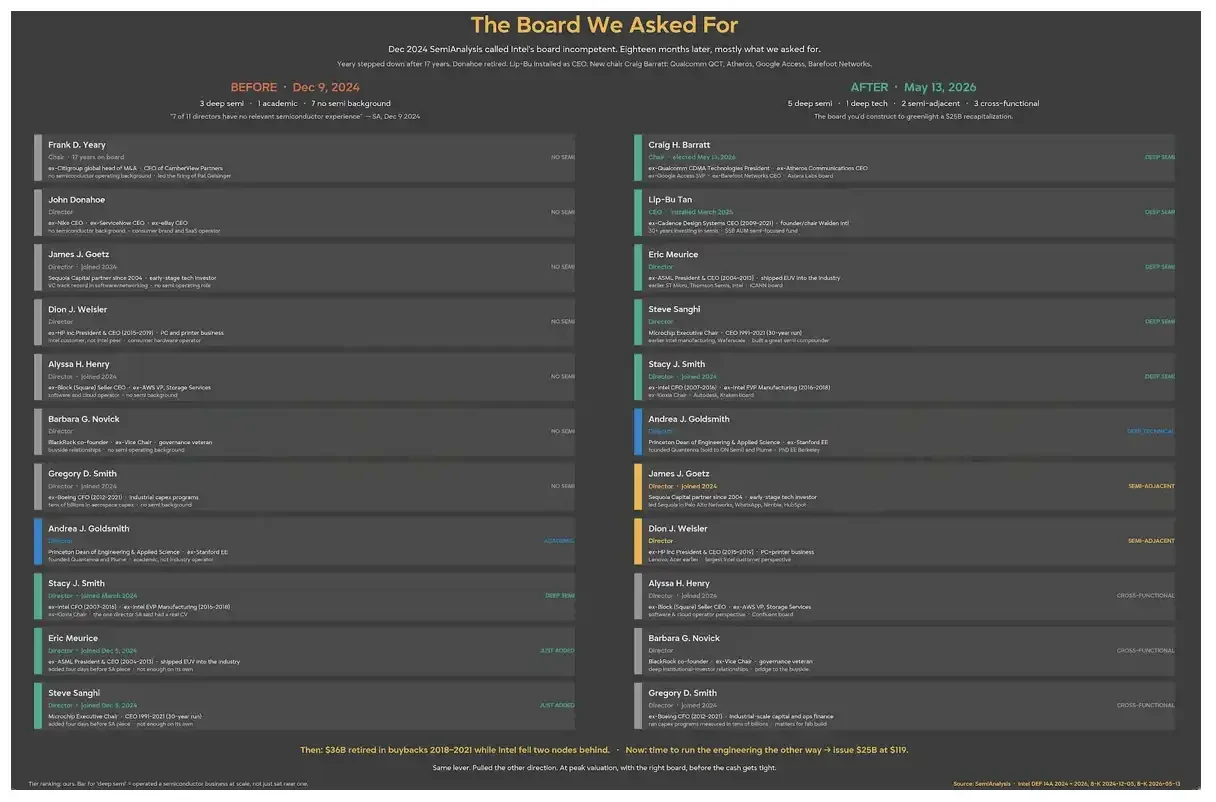Image resolution: width=1216 pixels, height=802 pixels.
Task: Select the John Donahoe card
Action: pos(305,213)
